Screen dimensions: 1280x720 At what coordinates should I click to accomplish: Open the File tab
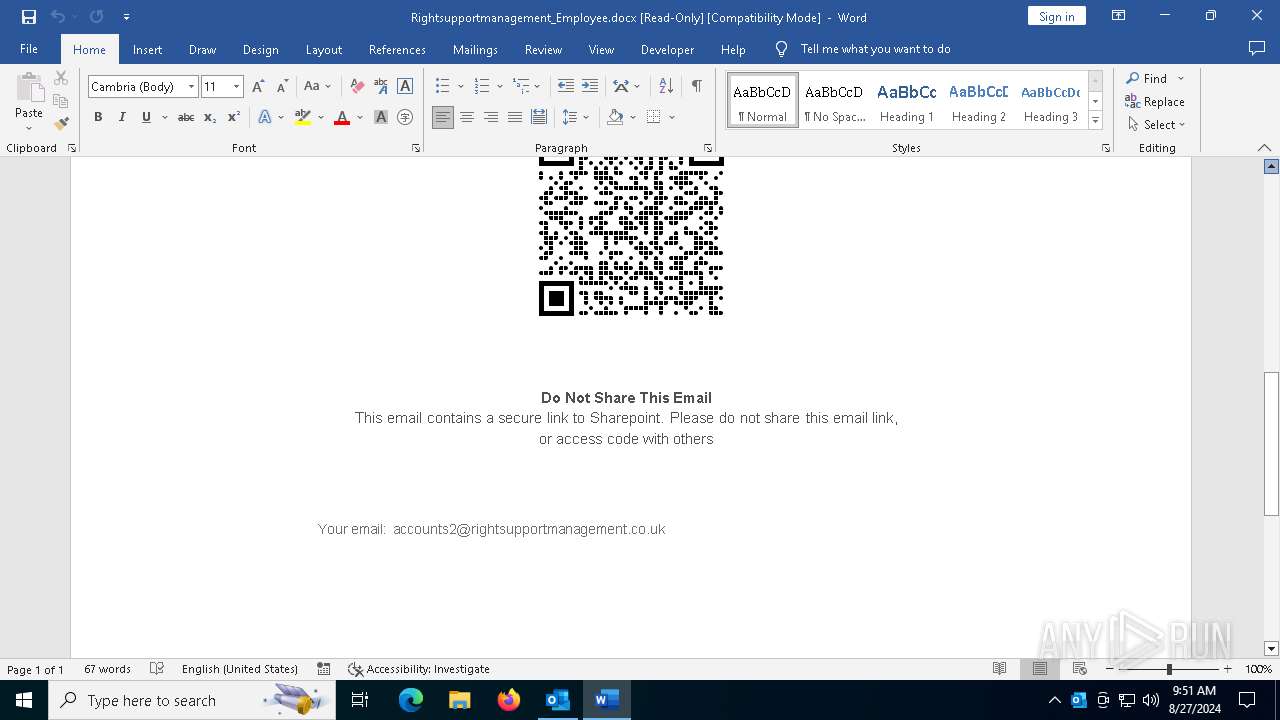[x=29, y=49]
